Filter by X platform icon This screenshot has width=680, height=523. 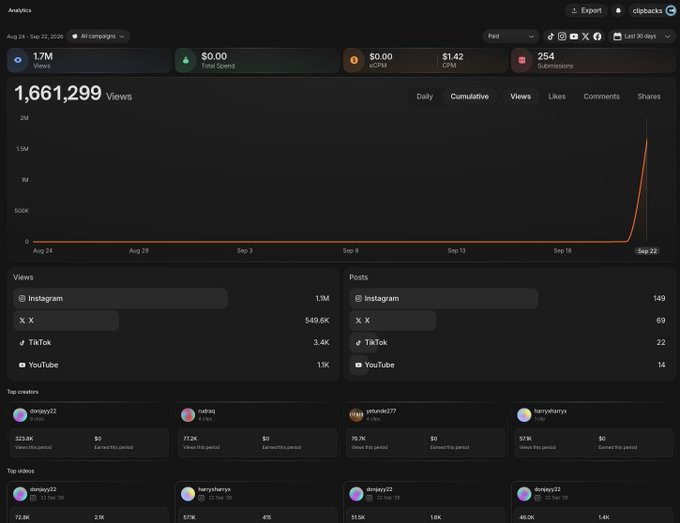tap(585, 36)
